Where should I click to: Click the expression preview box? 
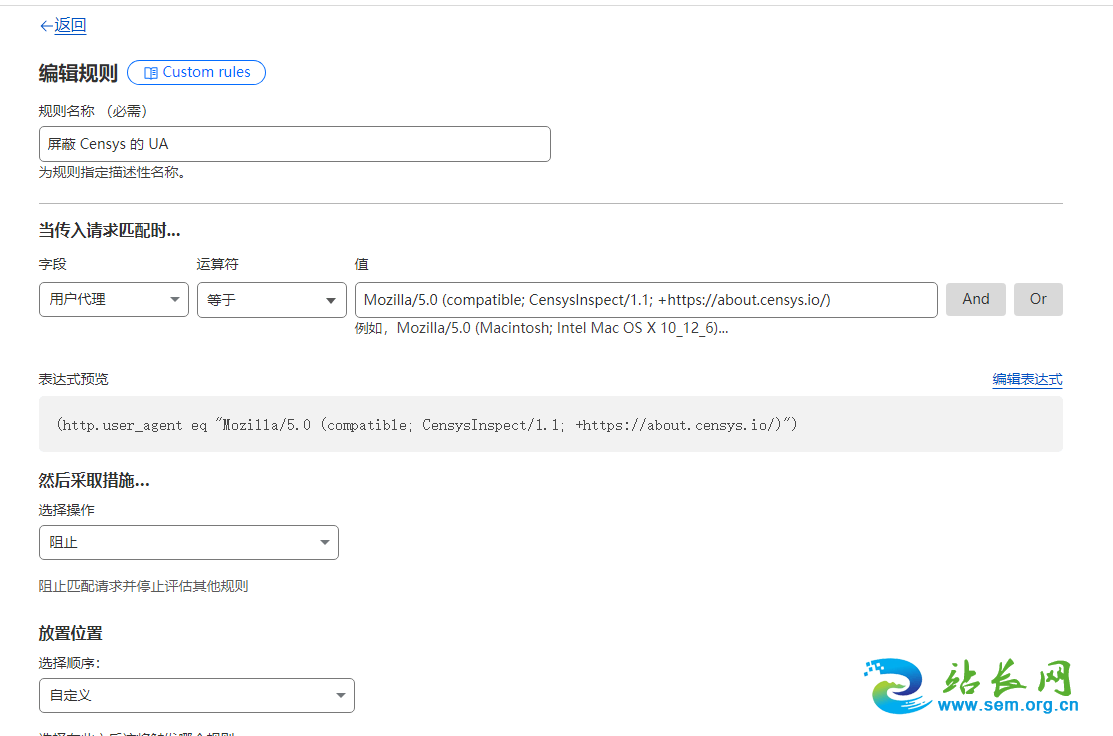click(x=551, y=424)
